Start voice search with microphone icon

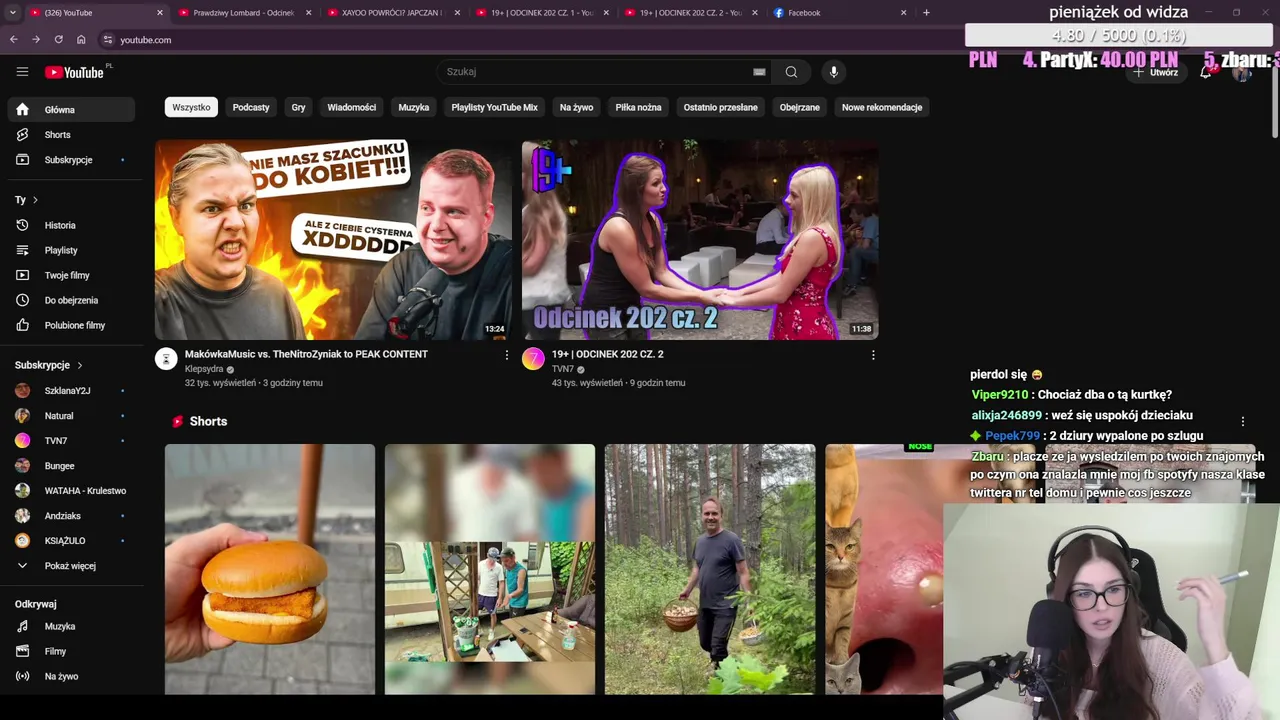pyautogui.click(x=833, y=72)
